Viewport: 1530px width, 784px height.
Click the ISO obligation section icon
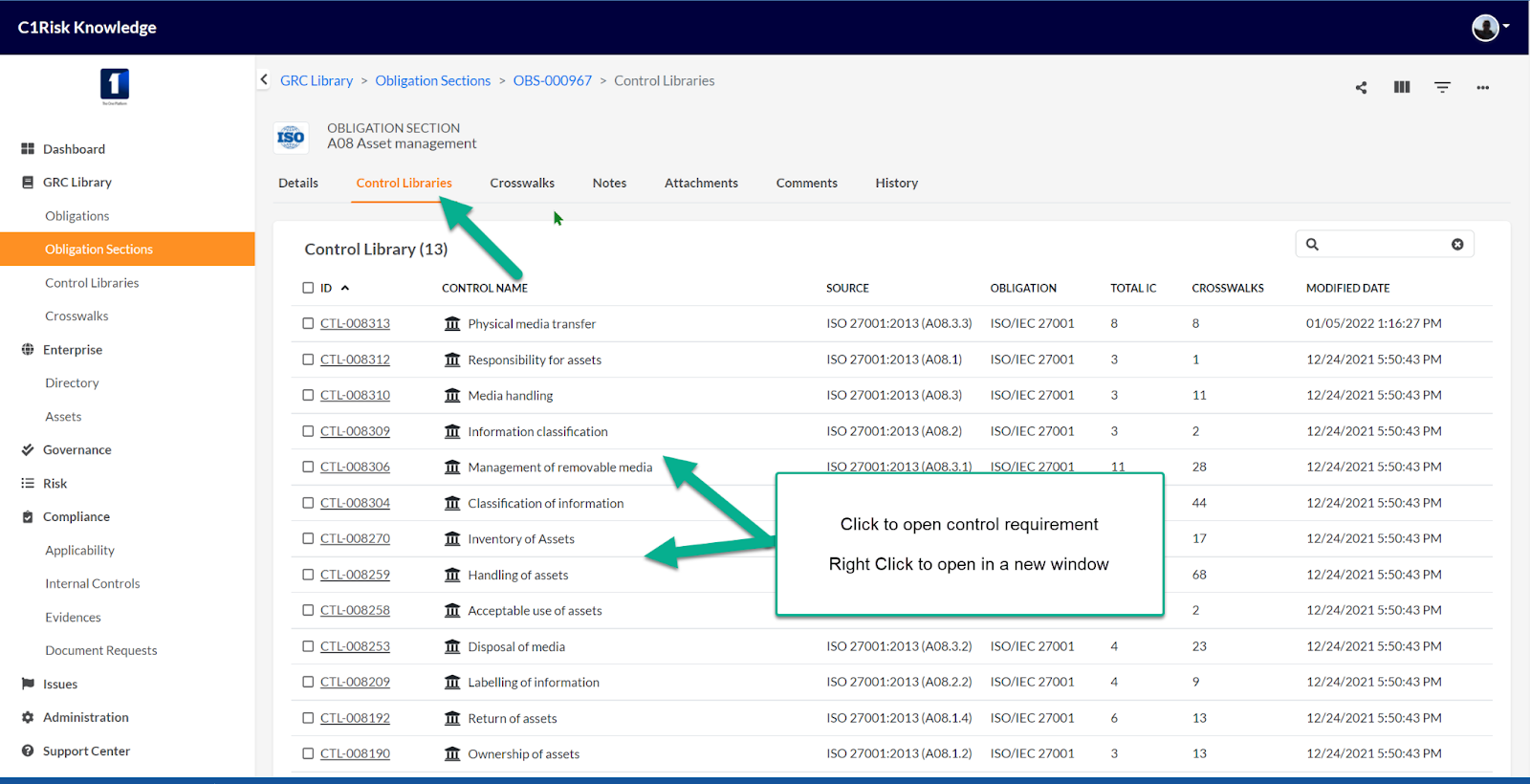pyautogui.click(x=291, y=137)
